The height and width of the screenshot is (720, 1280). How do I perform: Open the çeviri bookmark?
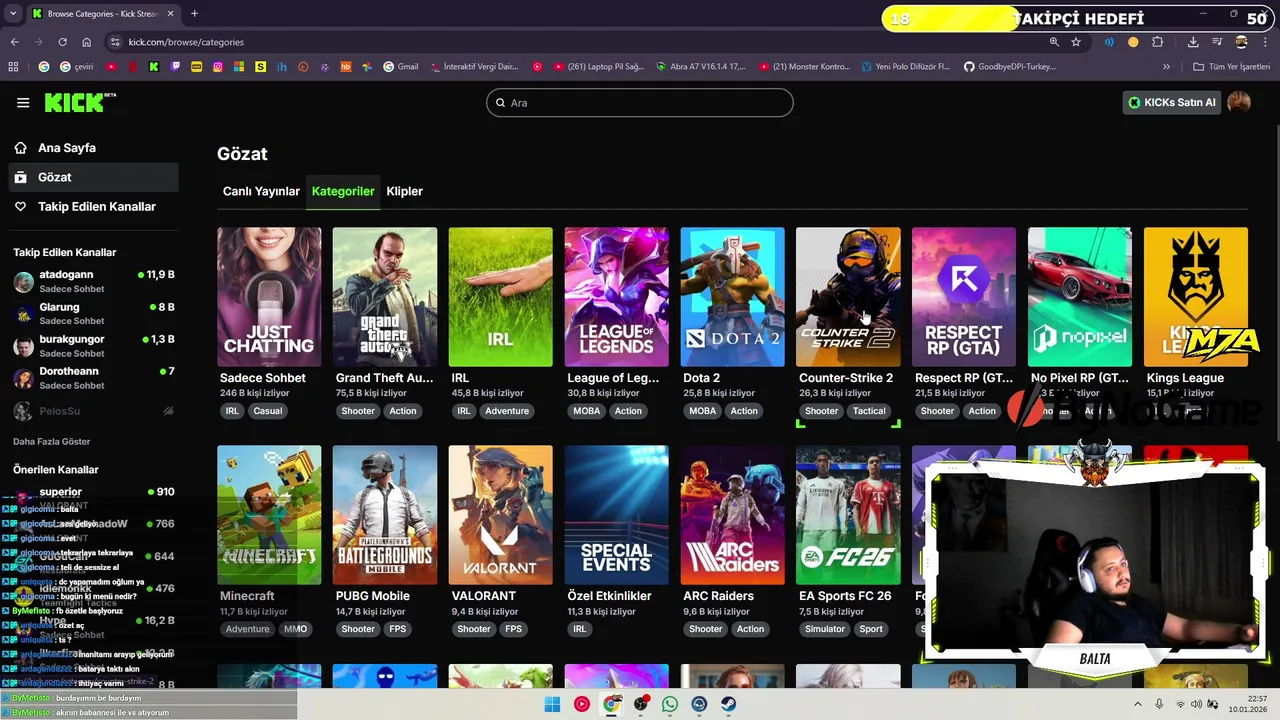pos(78,67)
